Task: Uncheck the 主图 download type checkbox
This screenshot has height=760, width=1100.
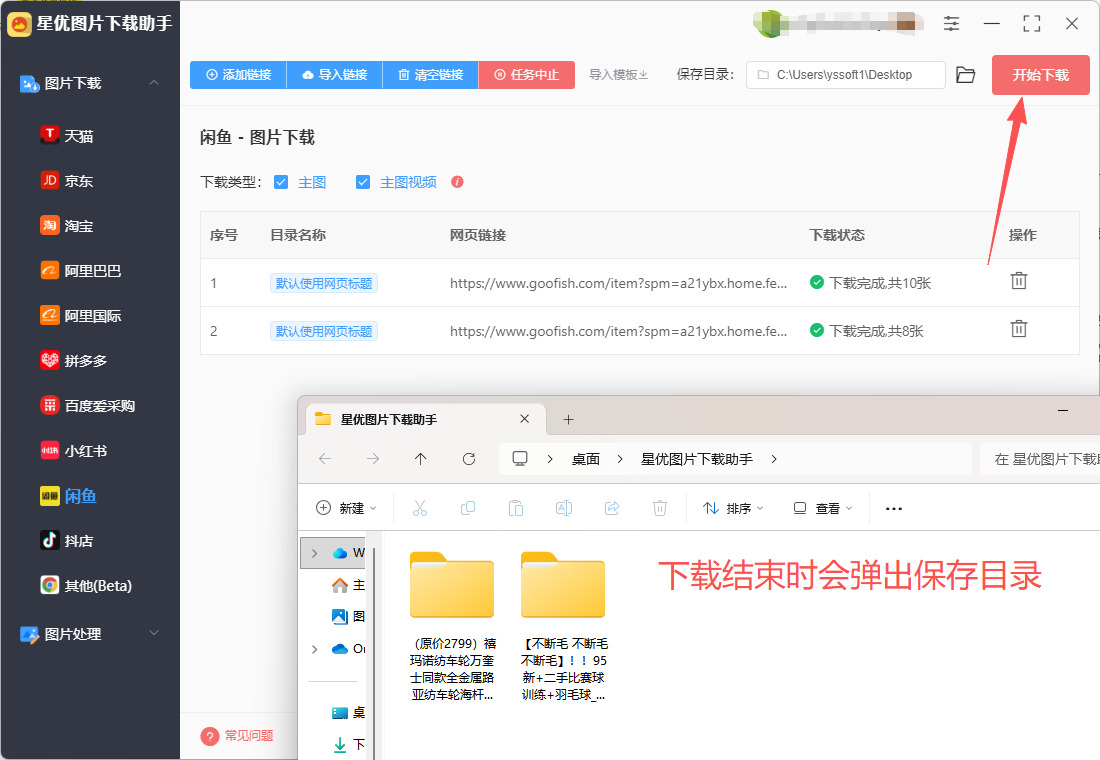Action: tap(281, 182)
